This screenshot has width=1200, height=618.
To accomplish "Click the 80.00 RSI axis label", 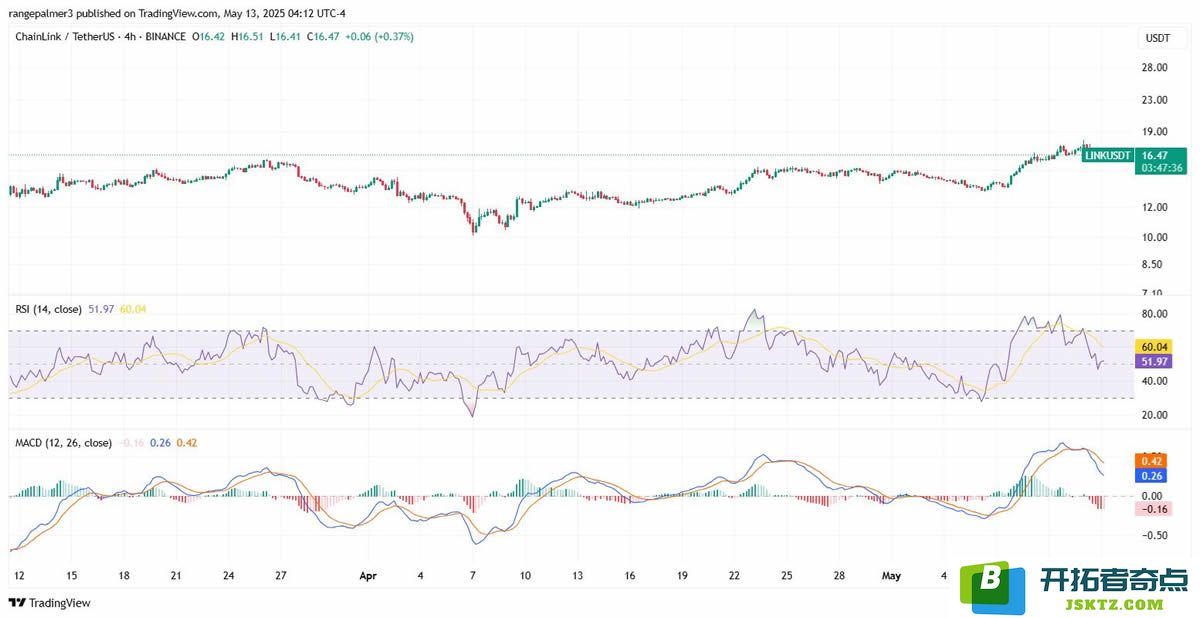I will tap(1155, 315).
